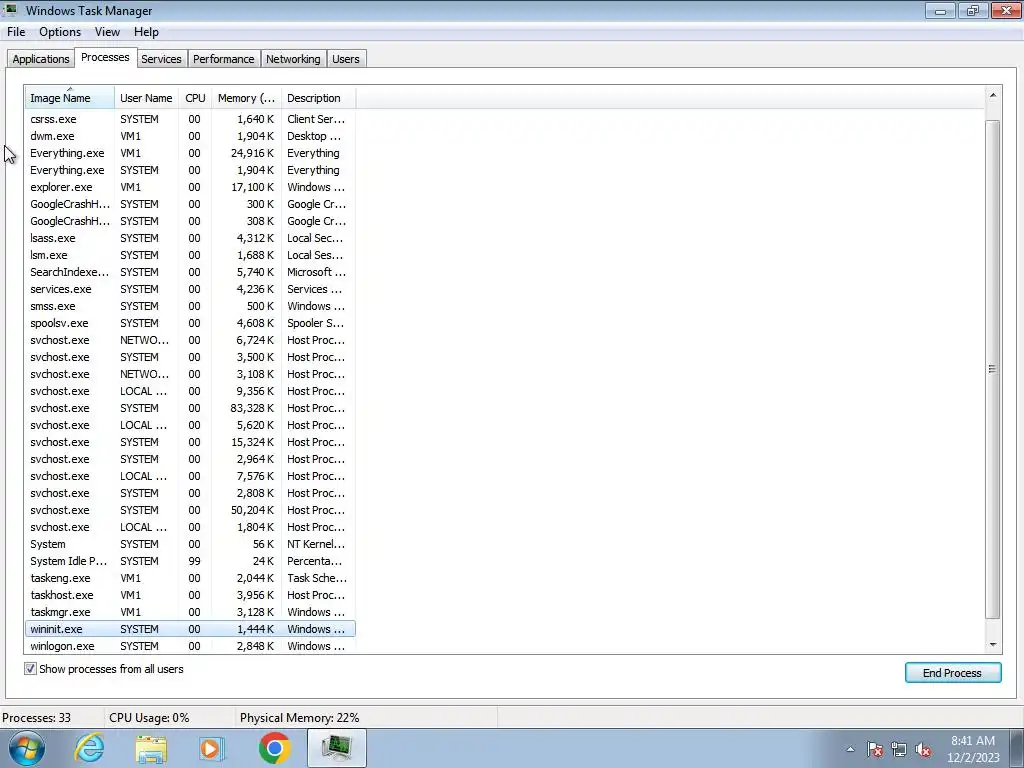
Task: Select the explorer.exe process
Action: [x=190, y=187]
